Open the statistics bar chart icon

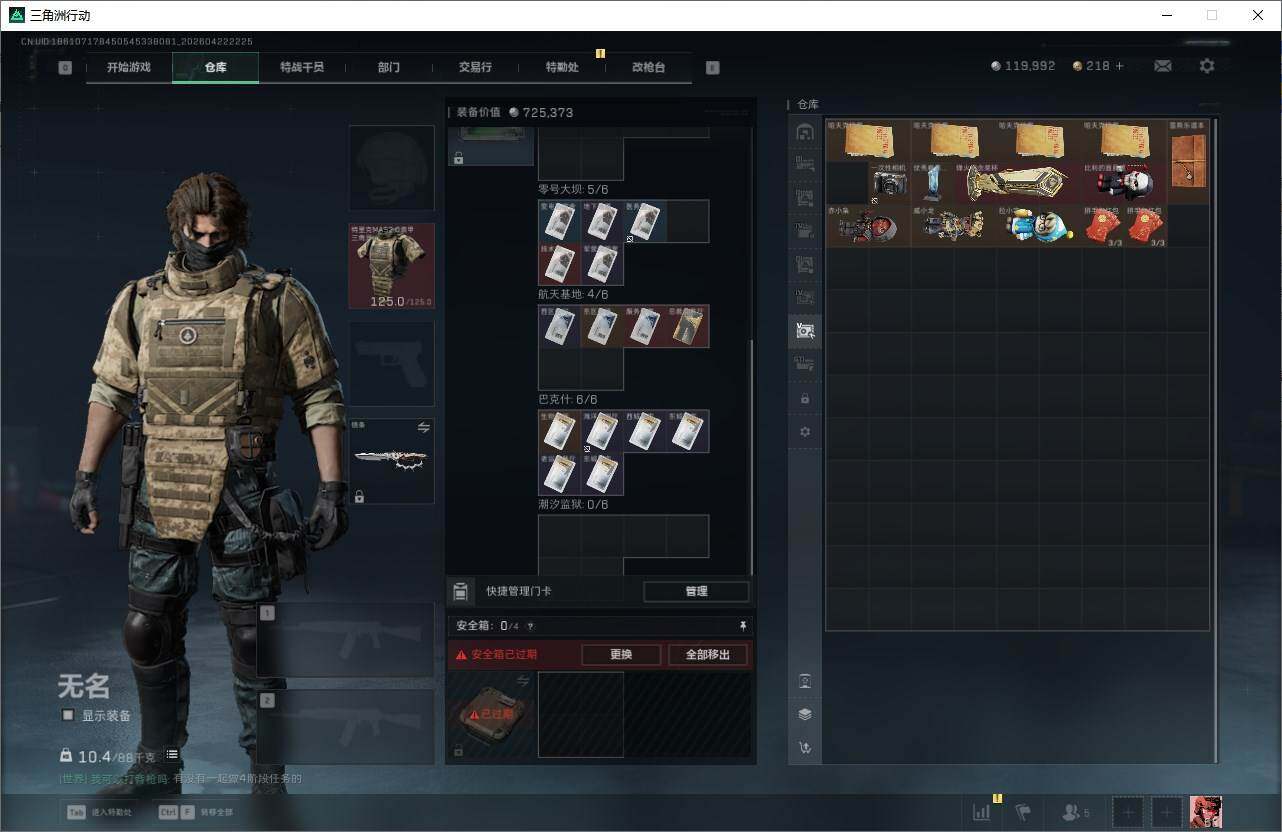coord(982,812)
